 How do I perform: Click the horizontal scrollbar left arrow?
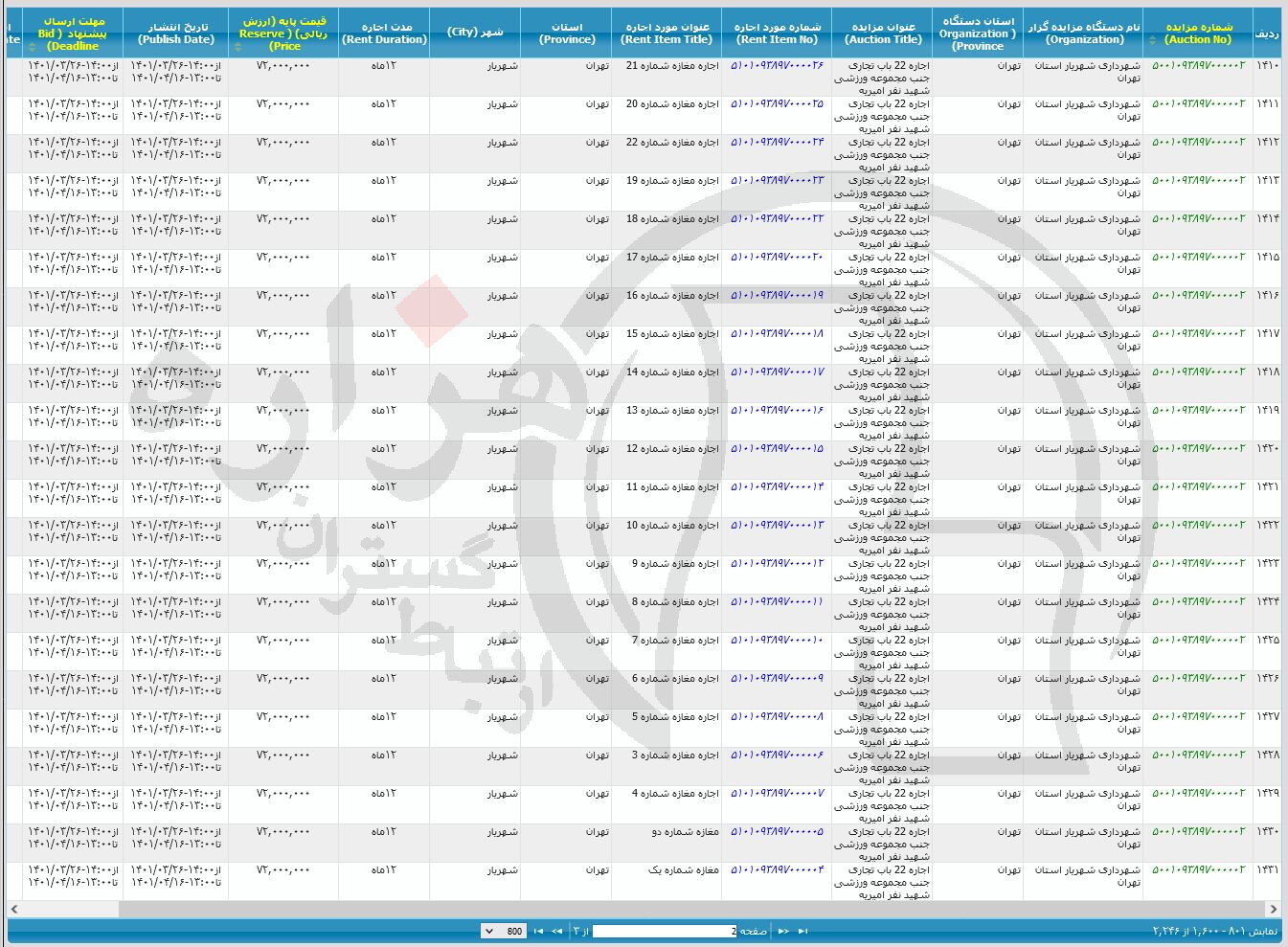tap(14, 909)
